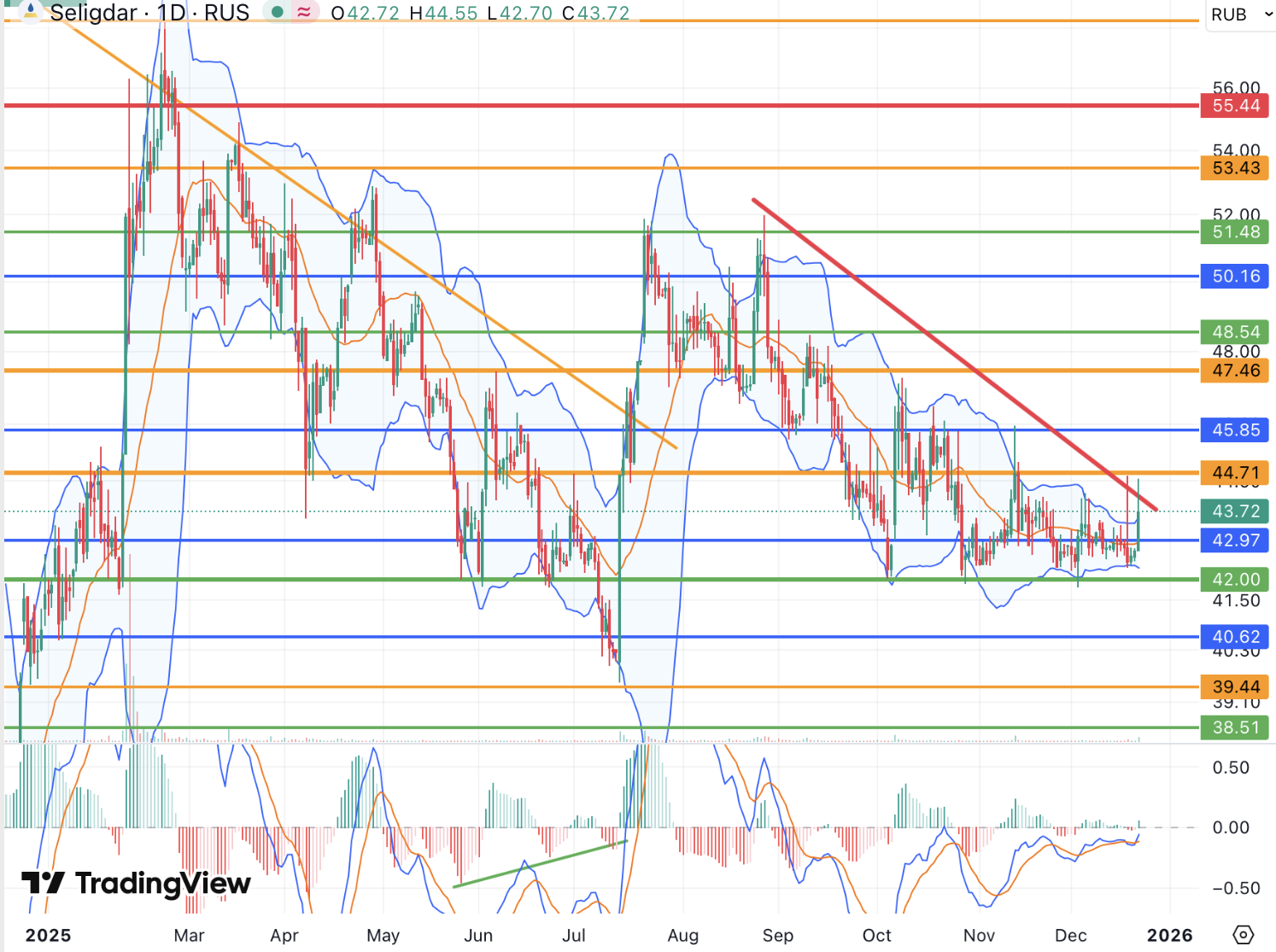1276x952 pixels.
Task: Click the Seligdar symbol logo icon
Action: click(30, 12)
